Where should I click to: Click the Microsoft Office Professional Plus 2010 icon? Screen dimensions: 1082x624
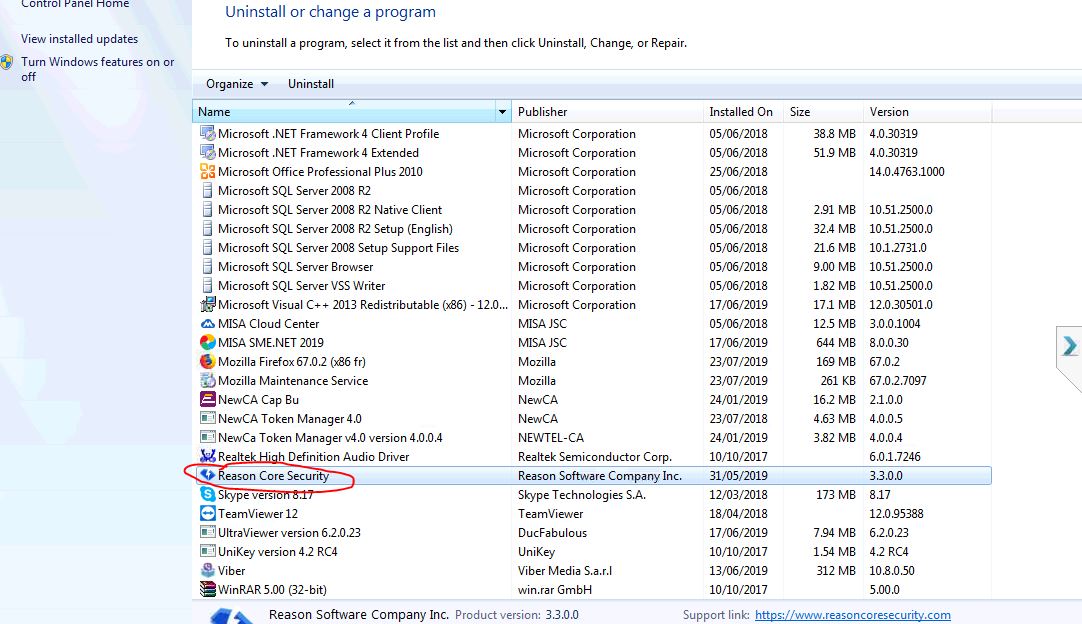207,171
